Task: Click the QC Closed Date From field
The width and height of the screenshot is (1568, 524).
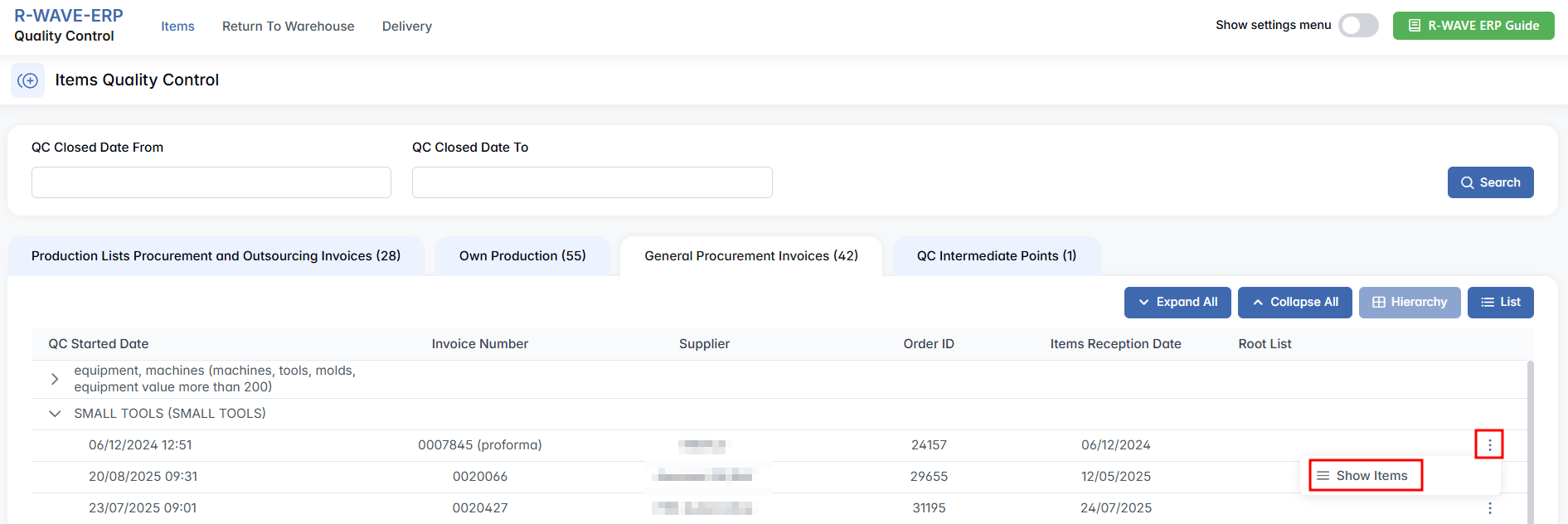Action: 211,182
